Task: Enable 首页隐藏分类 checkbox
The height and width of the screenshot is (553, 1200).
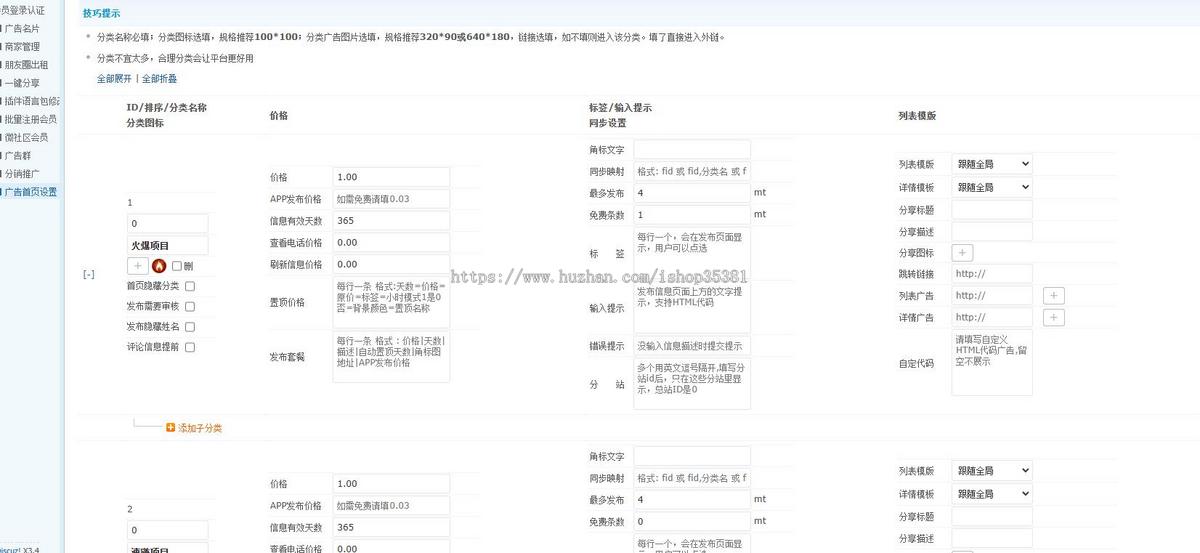Action: tap(190, 286)
